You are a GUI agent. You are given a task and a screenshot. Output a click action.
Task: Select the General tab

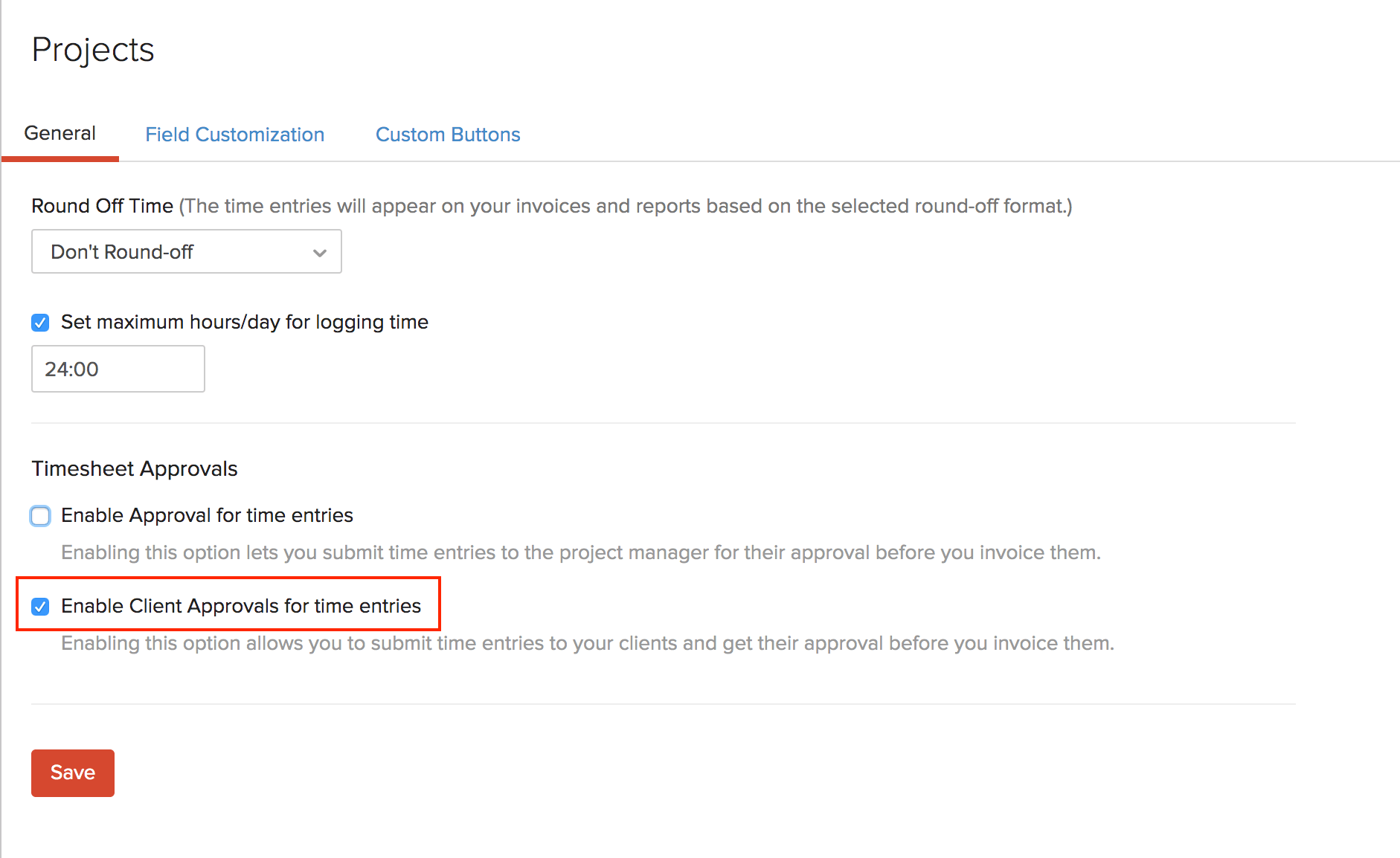(x=60, y=133)
